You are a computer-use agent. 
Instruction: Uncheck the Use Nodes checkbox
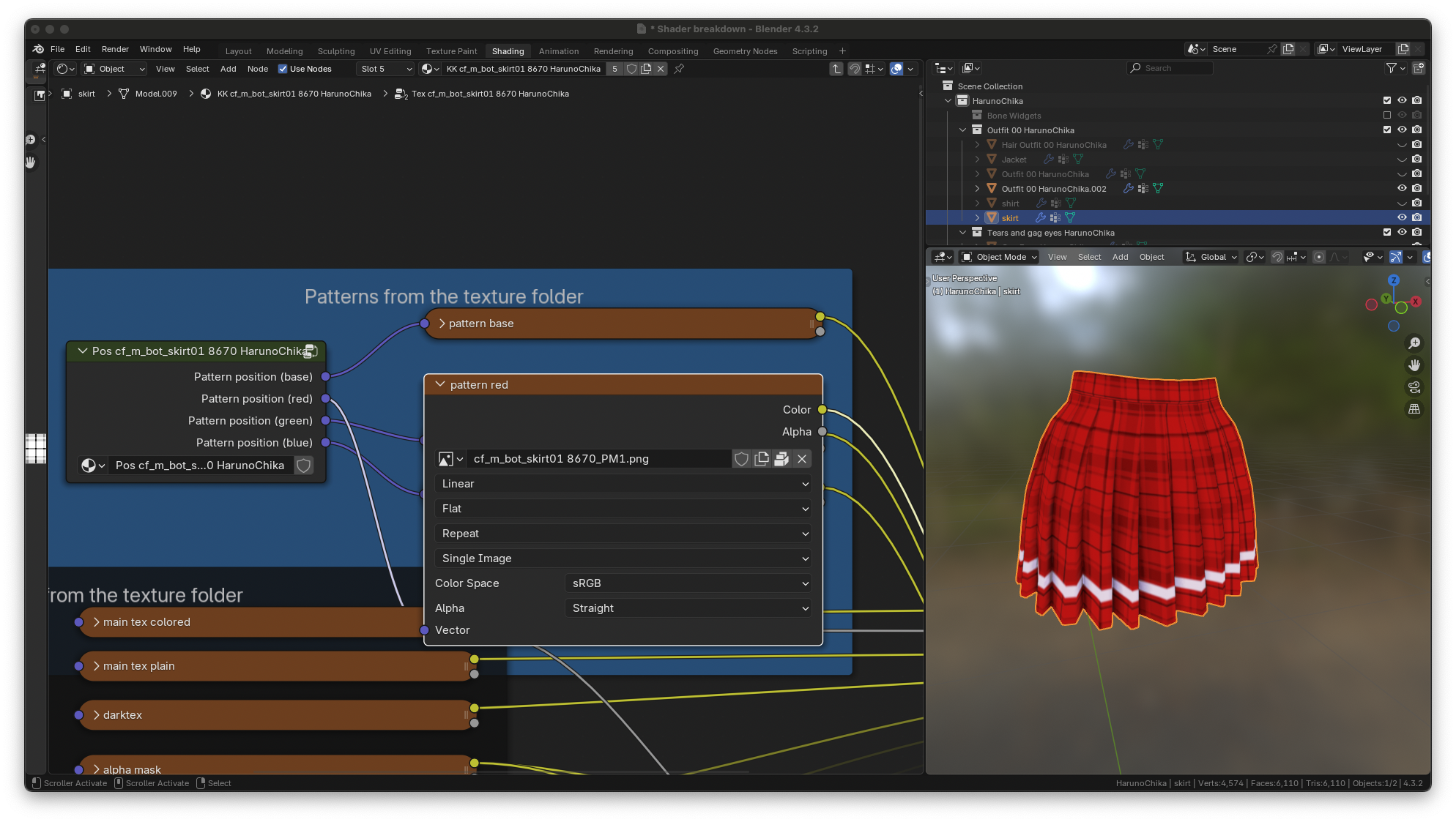(x=283, y=69)
